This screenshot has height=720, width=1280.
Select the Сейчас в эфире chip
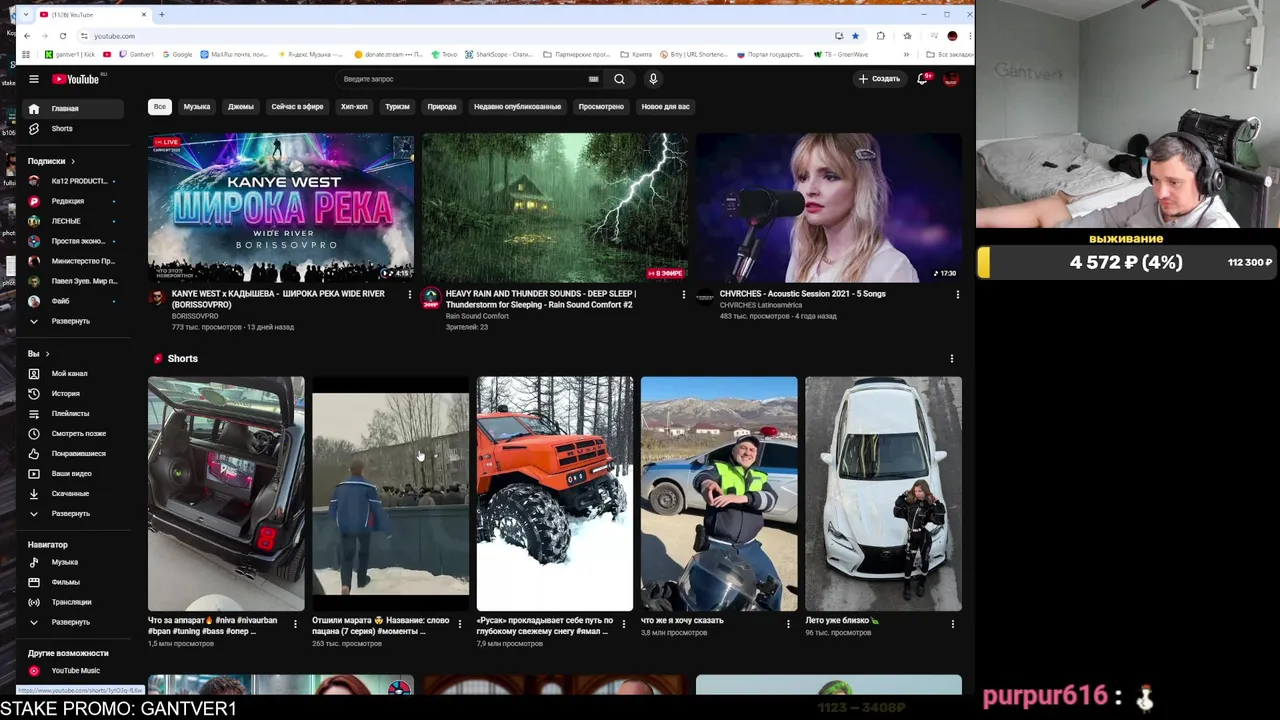tap(297, 106)
